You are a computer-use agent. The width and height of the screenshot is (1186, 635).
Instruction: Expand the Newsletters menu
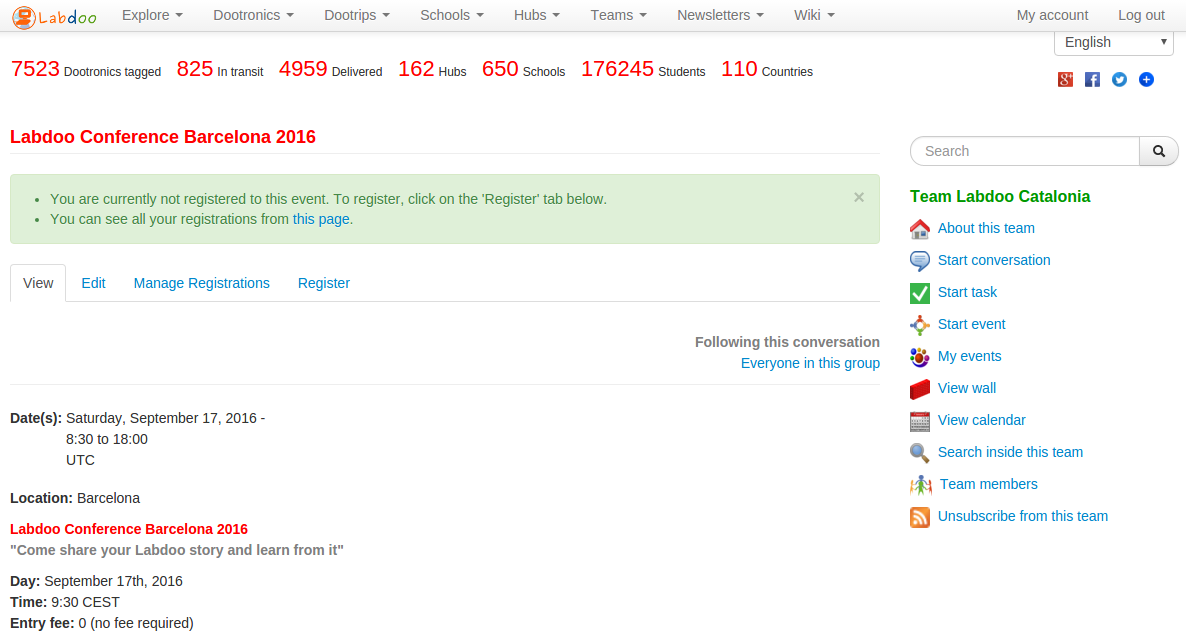pyautogui.click(x=720, y=15)
